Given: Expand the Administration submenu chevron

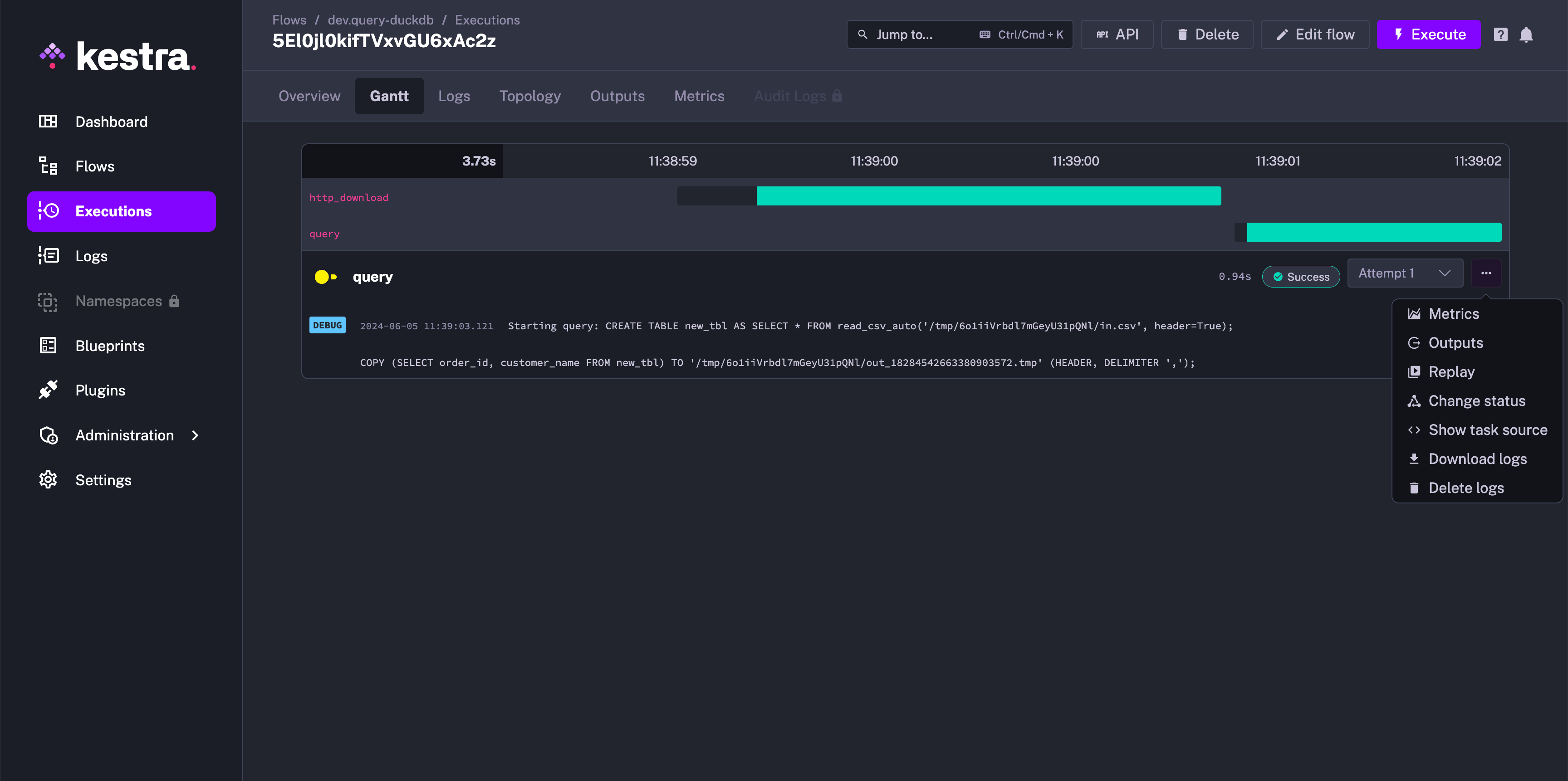Looking at the screenshot, I should click(195, 435).
